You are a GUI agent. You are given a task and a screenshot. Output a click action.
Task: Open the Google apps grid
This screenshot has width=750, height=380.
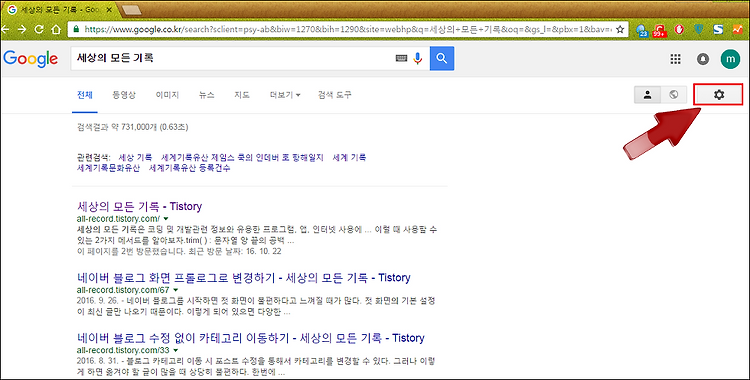[675, 59]
